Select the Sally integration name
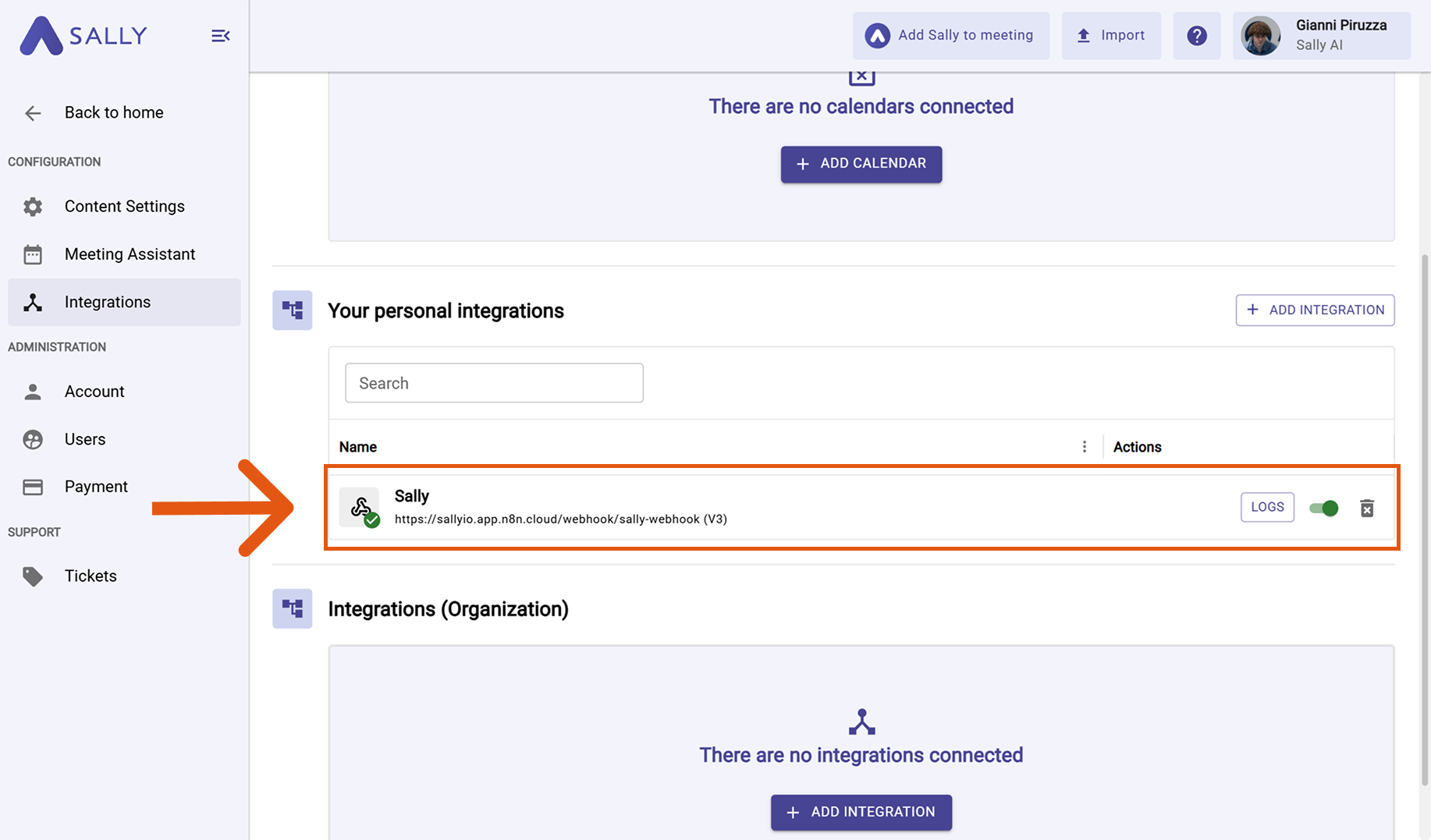The image size is (1431, 840). click(412, 496)
